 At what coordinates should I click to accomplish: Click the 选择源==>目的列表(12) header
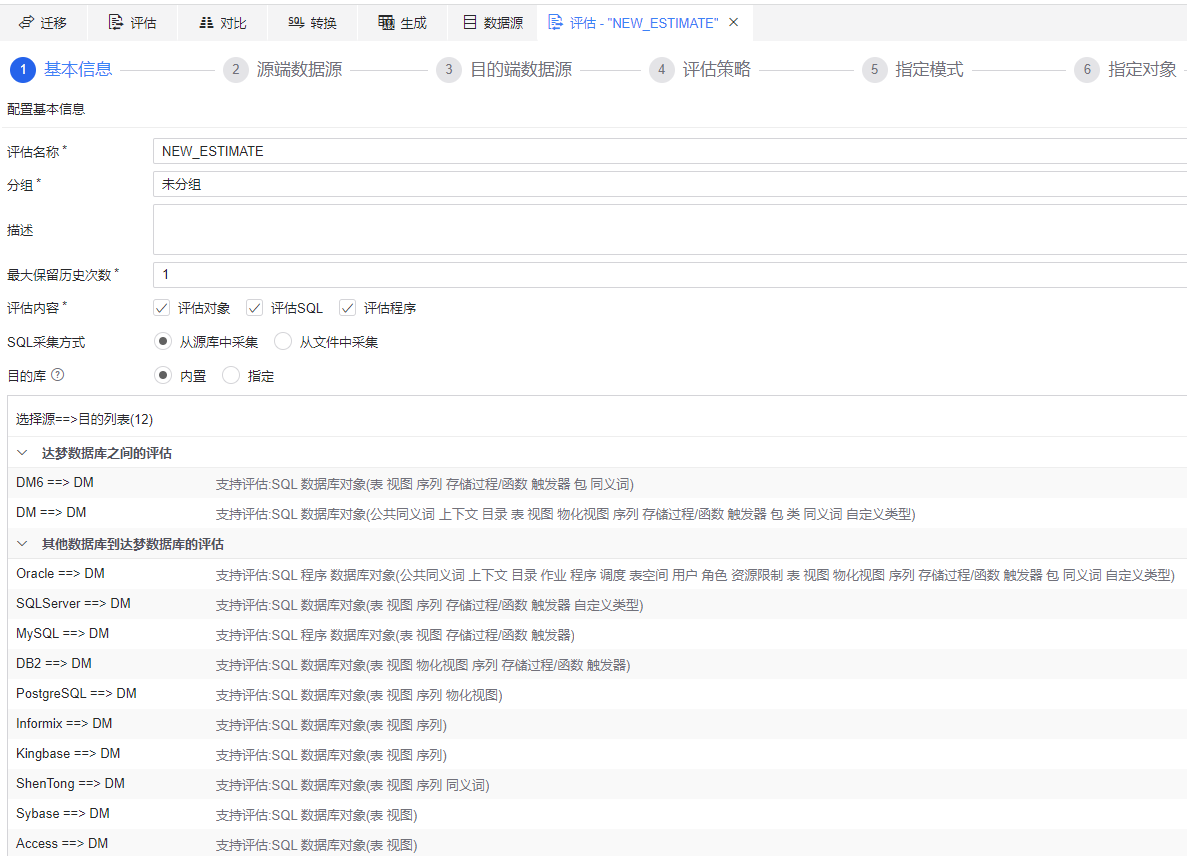pyautogui.click(x=84, y=419)
